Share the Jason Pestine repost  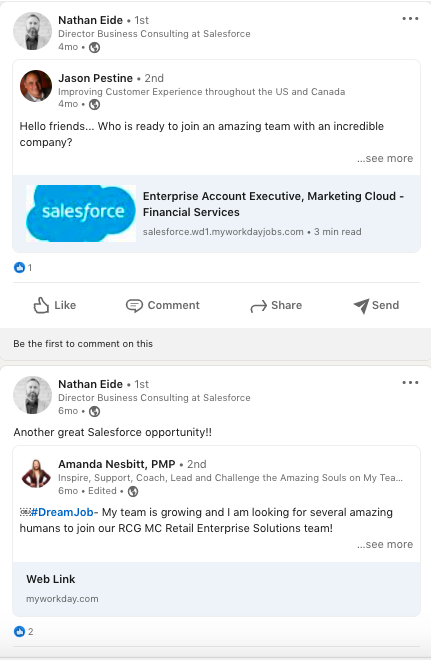(276, 305)
